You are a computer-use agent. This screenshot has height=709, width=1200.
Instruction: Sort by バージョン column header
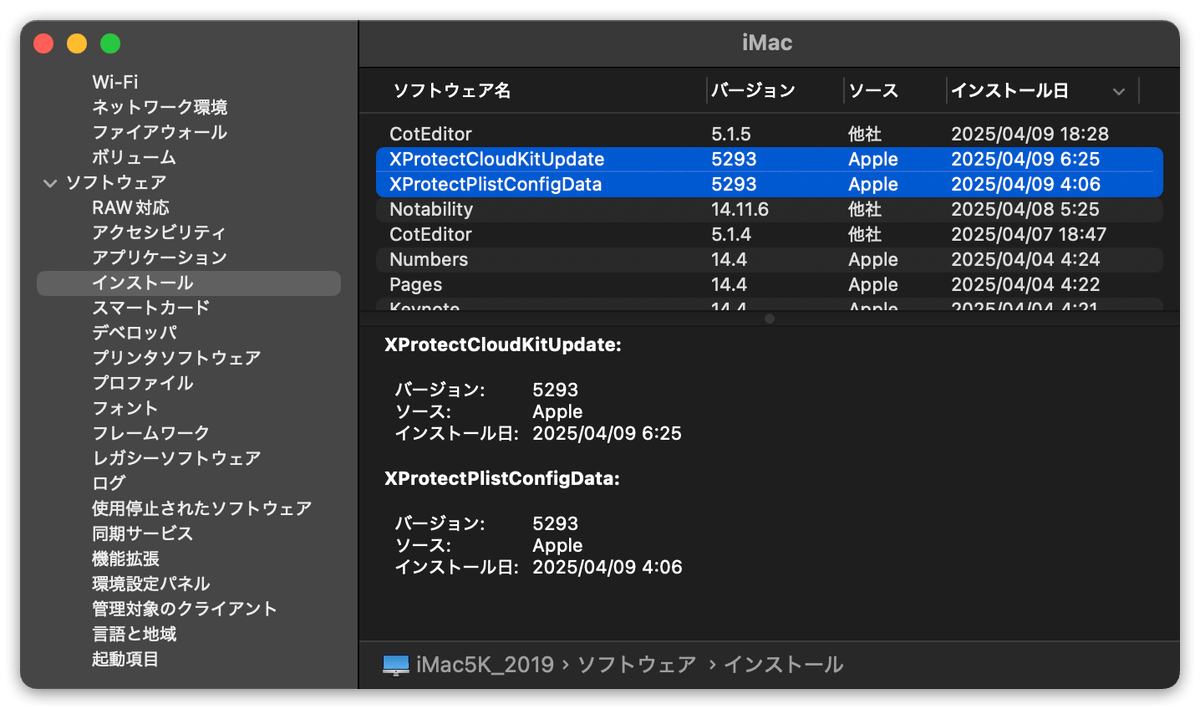(753, 91)
